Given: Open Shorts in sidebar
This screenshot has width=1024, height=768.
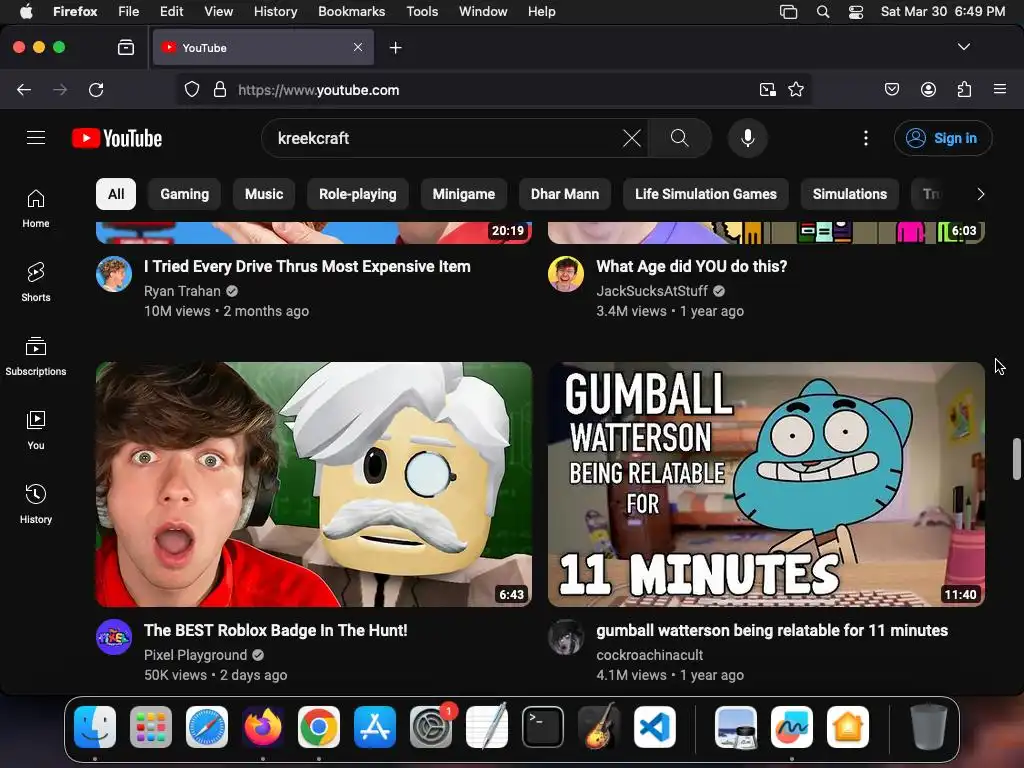Looking at the screenshot, I should tap(36, 283).
